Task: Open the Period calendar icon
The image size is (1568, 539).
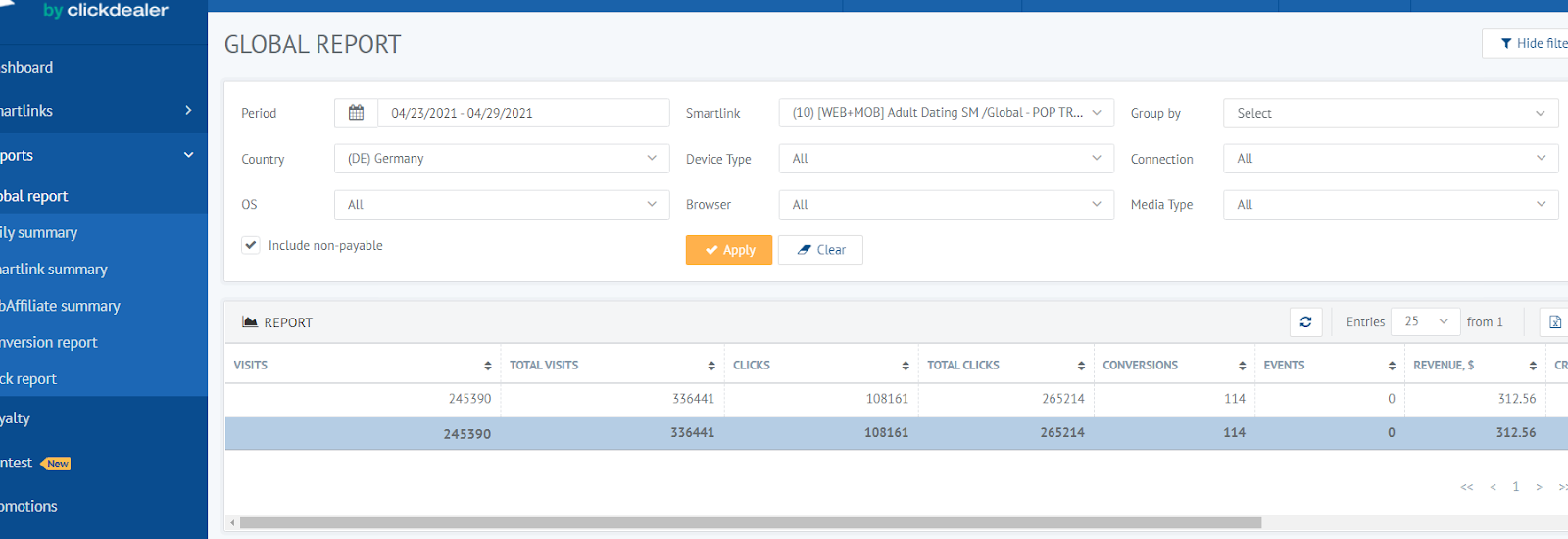Action: [356, 113]
